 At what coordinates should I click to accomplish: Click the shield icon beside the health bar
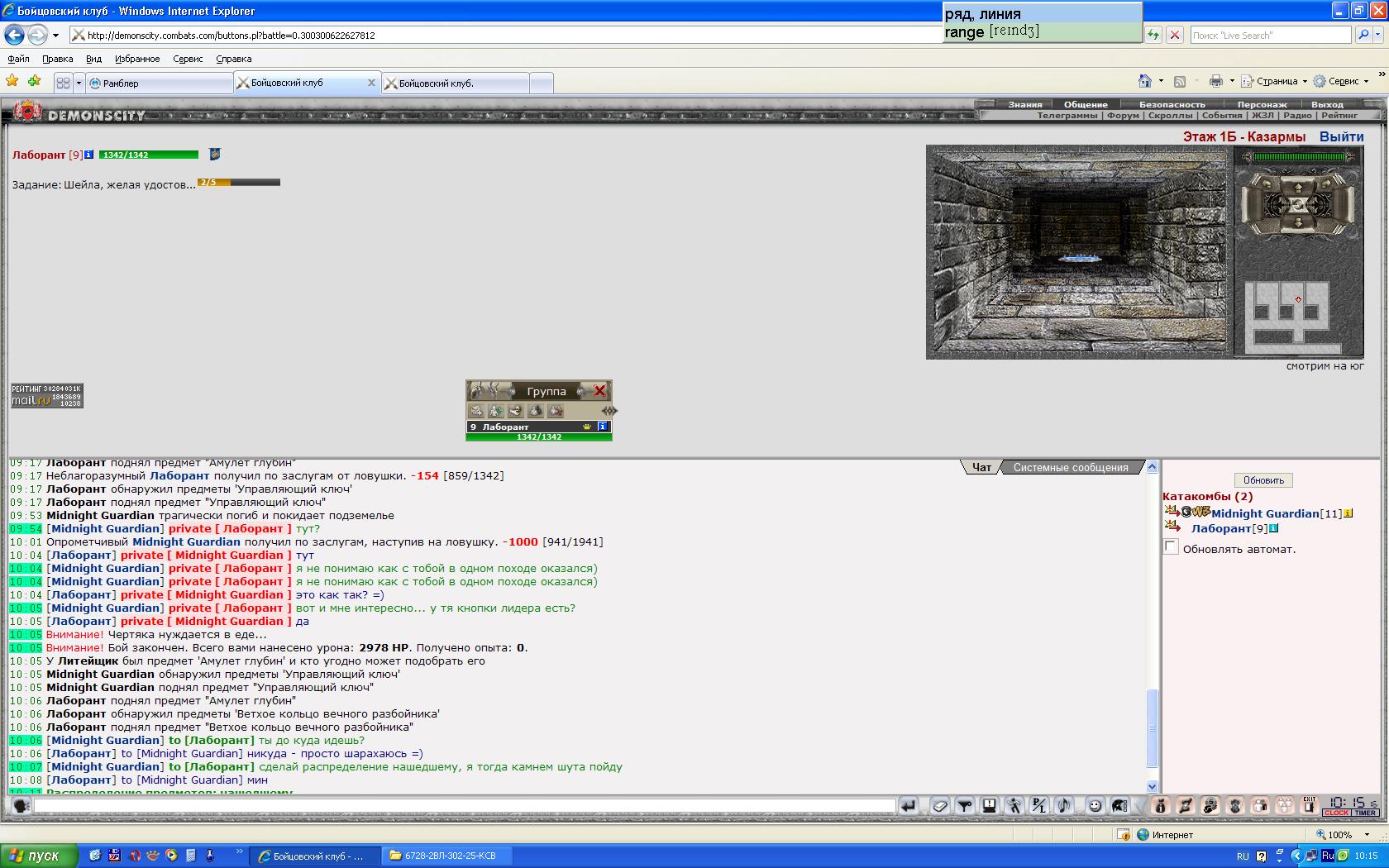[x=214, y=154]
